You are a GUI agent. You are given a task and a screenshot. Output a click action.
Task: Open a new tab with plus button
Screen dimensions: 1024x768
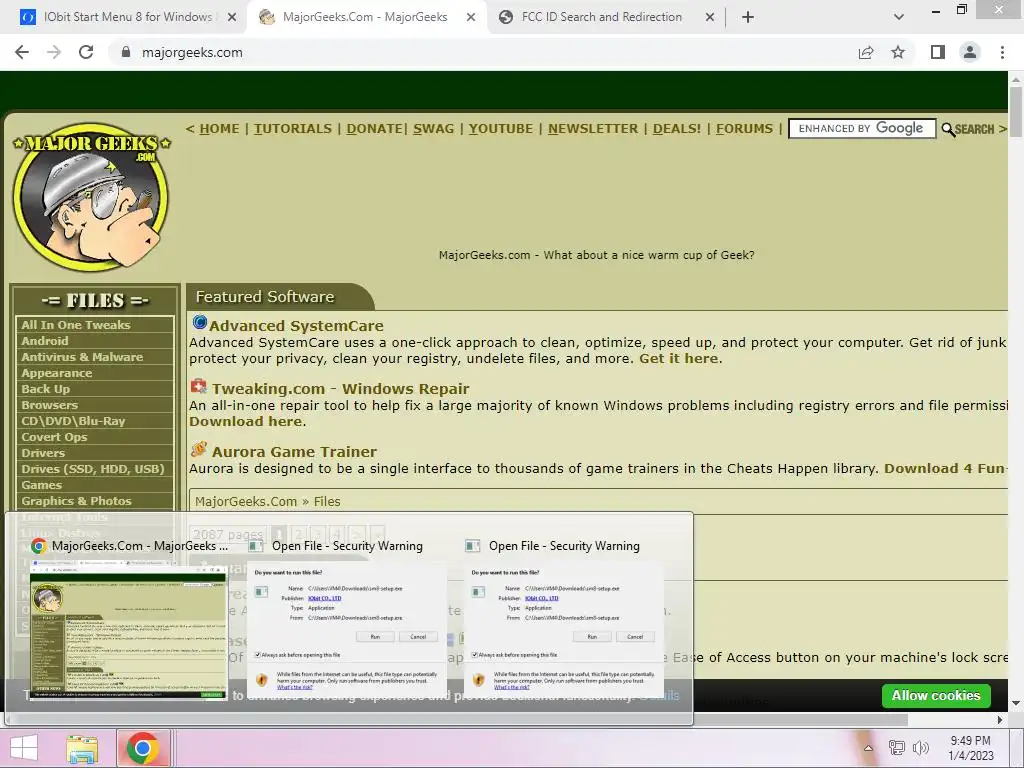click(748, 17)
